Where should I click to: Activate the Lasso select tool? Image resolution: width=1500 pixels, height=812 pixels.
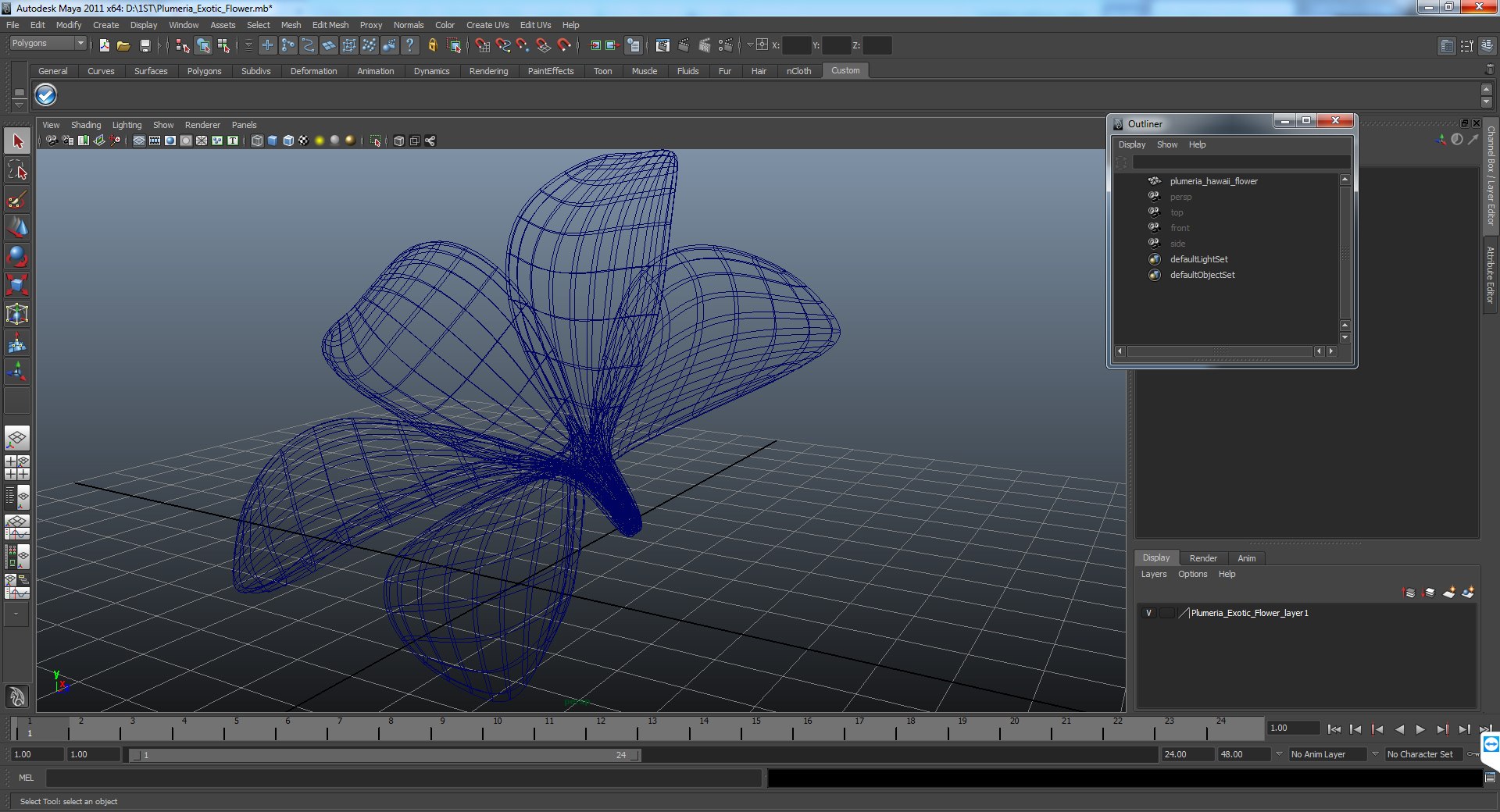click(x=17, y=170)
